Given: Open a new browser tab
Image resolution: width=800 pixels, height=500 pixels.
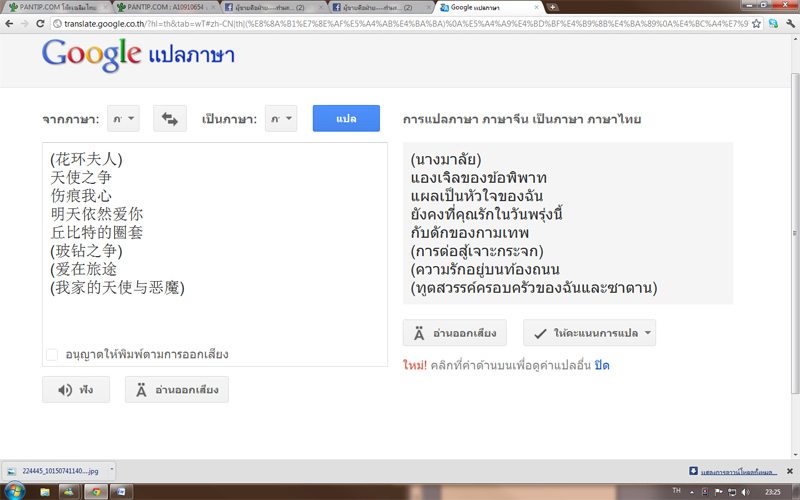Looking at the screenshot, I should pyautogui.click(x=552, y=7).
